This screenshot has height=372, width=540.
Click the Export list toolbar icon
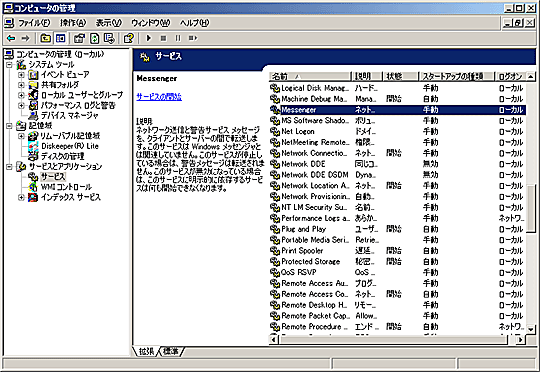(x=110, y=38)
